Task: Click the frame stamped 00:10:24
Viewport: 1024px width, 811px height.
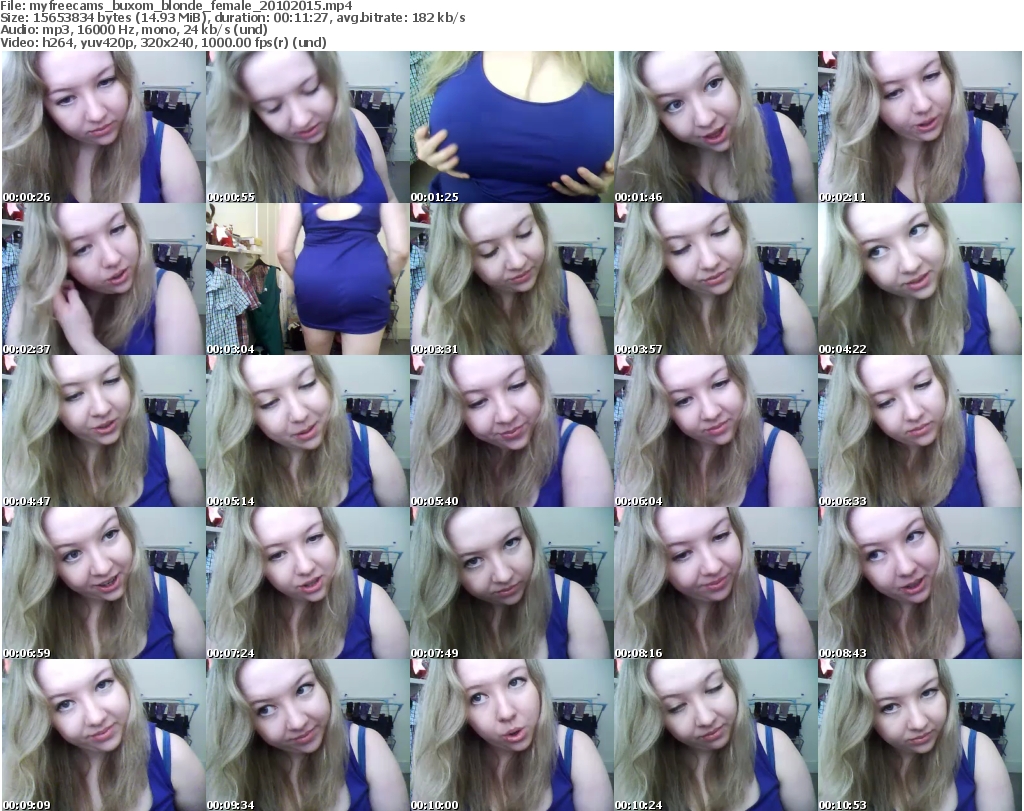Action: (716, 735)
